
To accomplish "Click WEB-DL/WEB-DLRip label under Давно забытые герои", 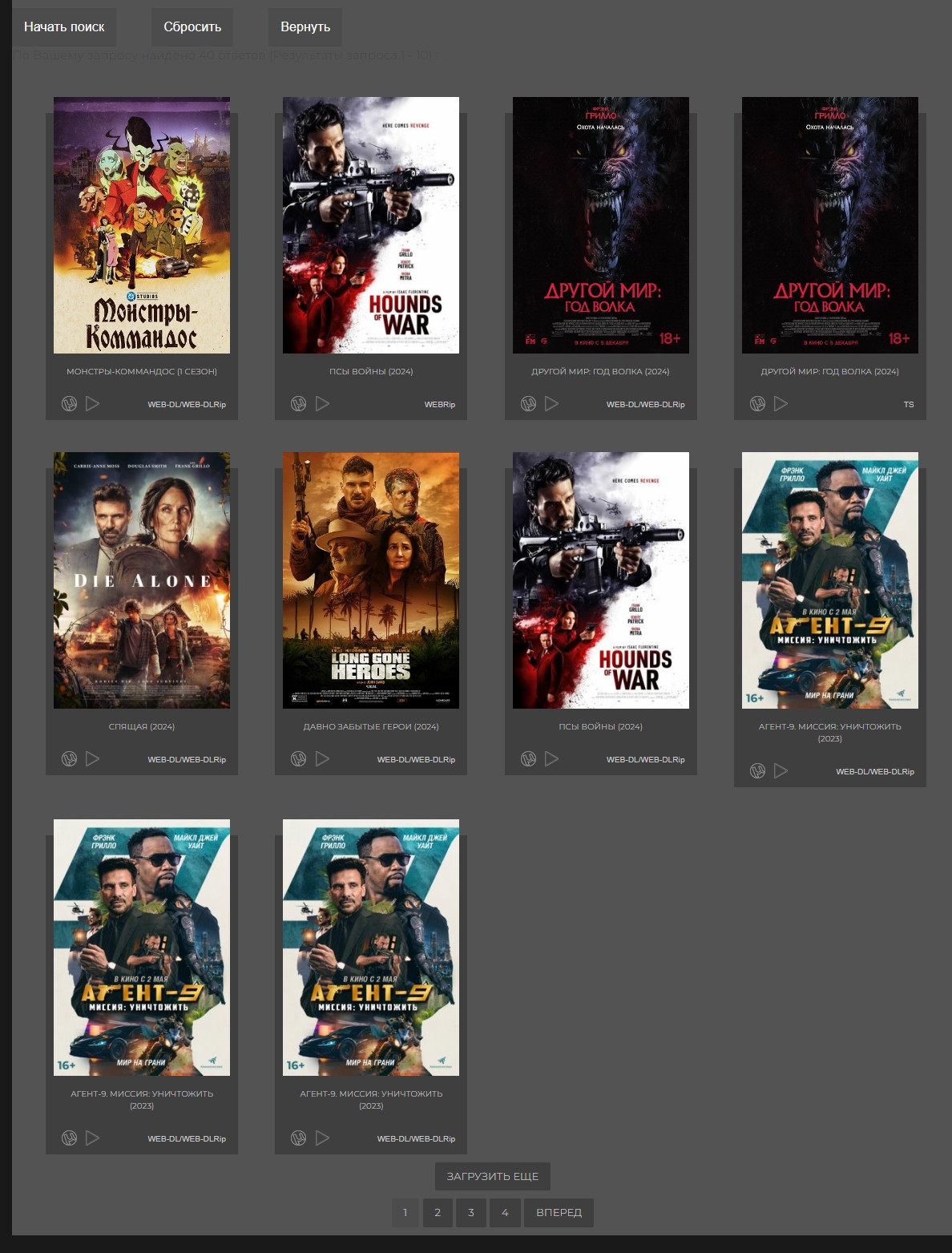I will pyautogui.click(x=416, y=760).
